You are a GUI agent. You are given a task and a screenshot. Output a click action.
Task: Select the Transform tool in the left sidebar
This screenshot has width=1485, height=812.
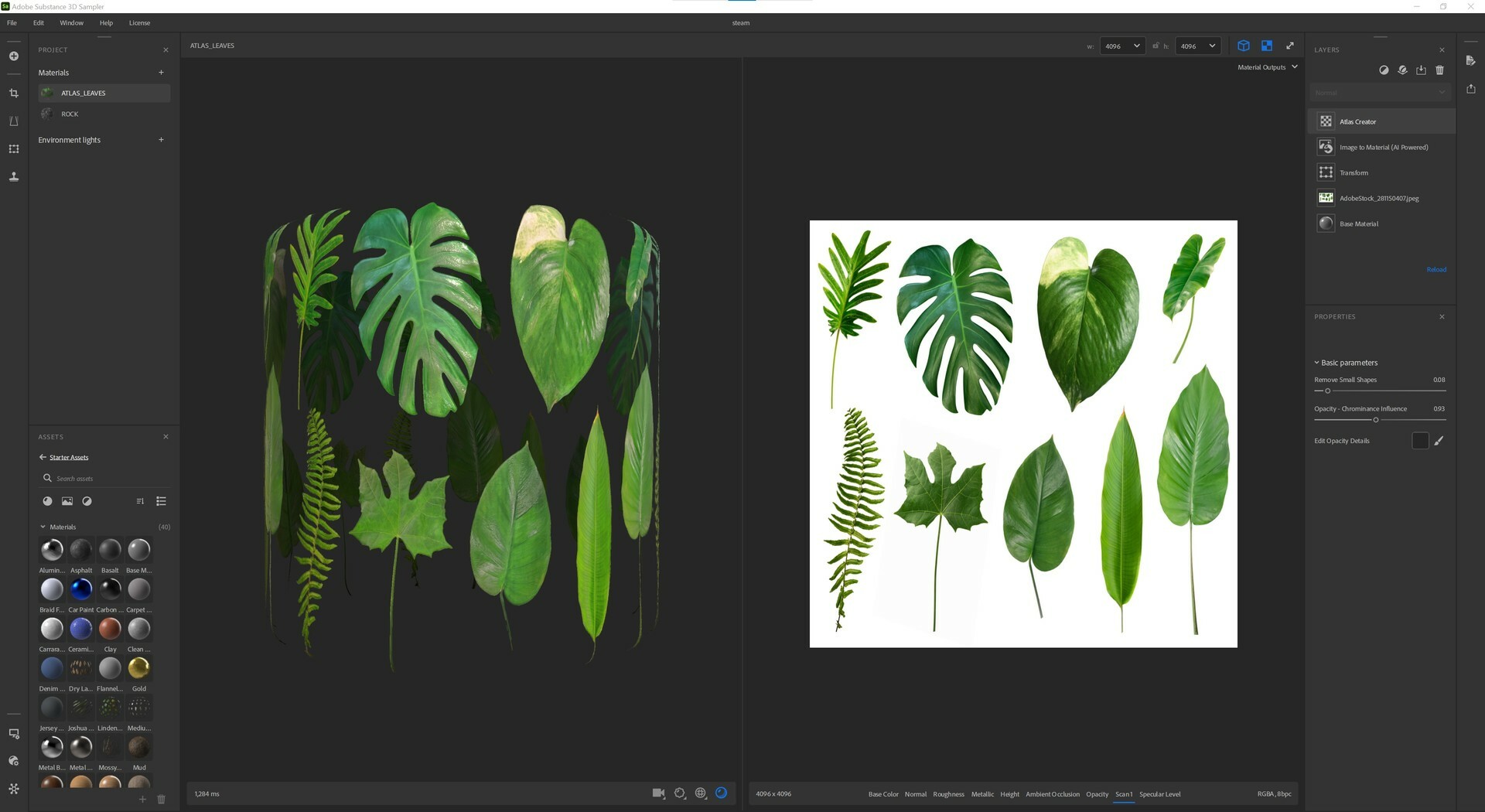tap(14, 148)
